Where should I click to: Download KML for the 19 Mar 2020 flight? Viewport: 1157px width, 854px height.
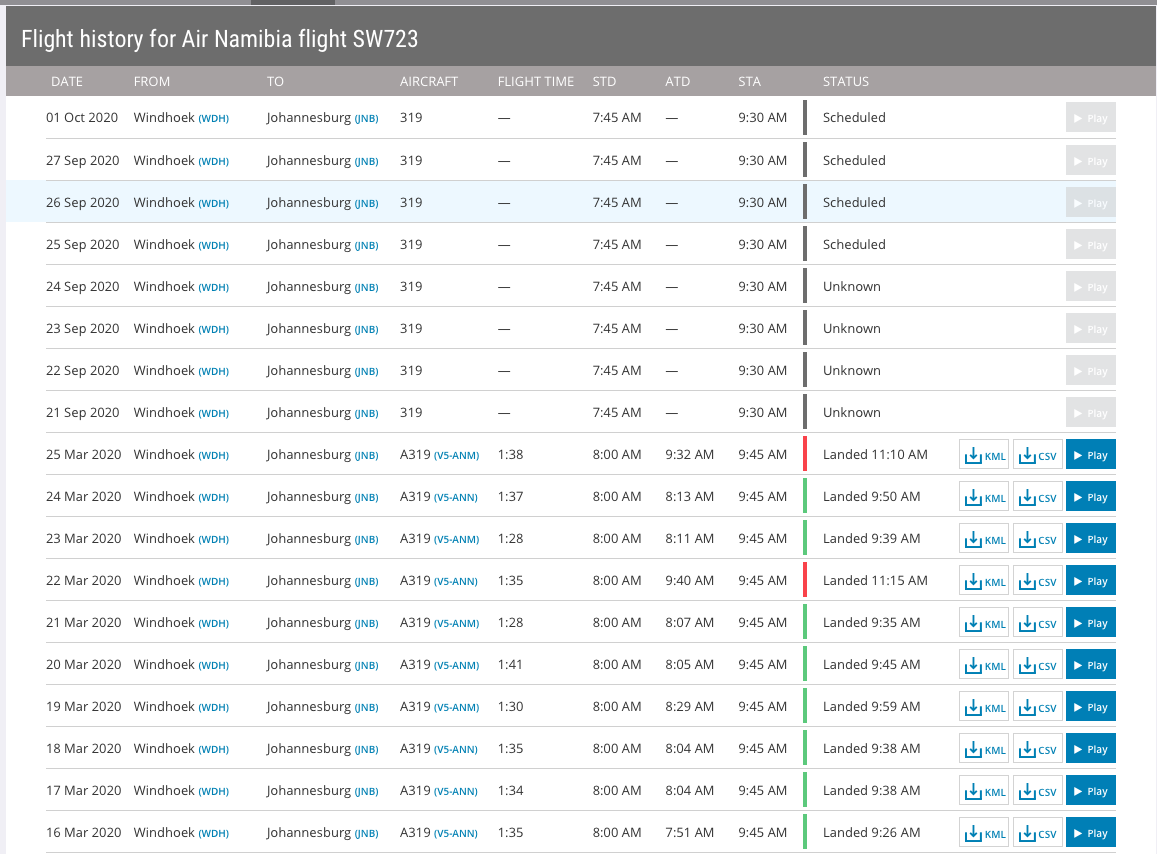[984, 707]
